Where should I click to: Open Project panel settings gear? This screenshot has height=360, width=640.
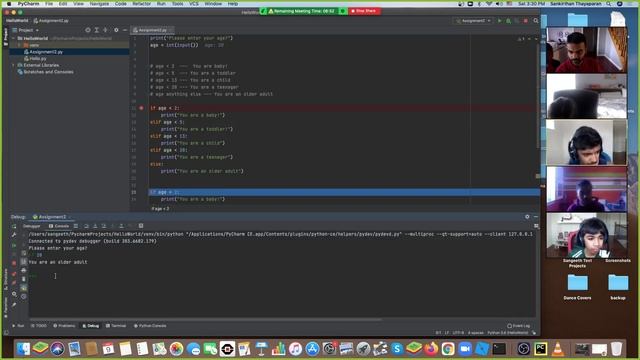pyautogui.click(x=116, y=30)
